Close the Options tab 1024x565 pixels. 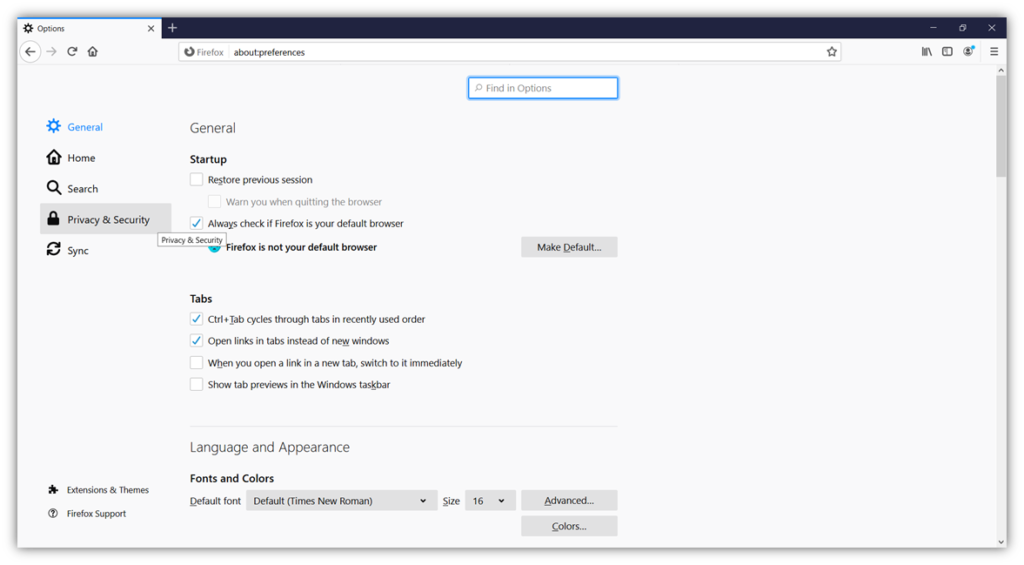pos(151,28)
